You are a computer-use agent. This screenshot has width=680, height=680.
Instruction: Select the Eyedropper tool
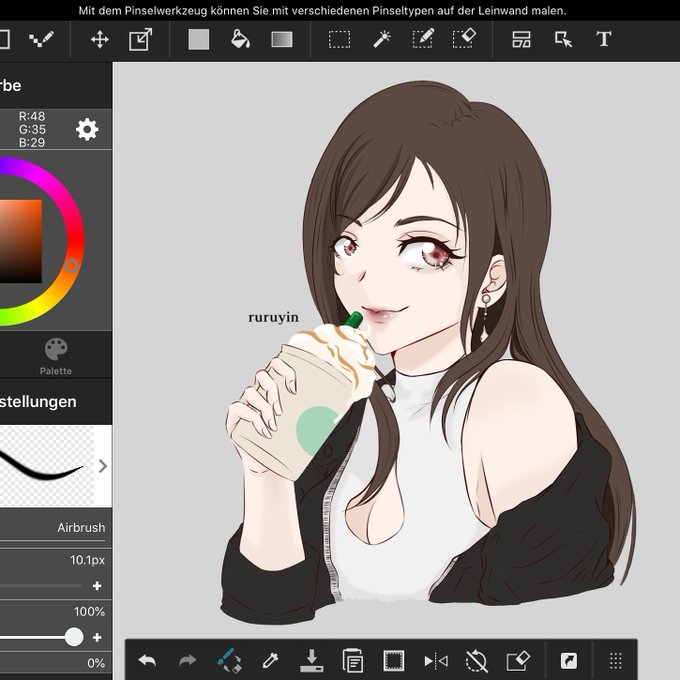tap(270, 661)
